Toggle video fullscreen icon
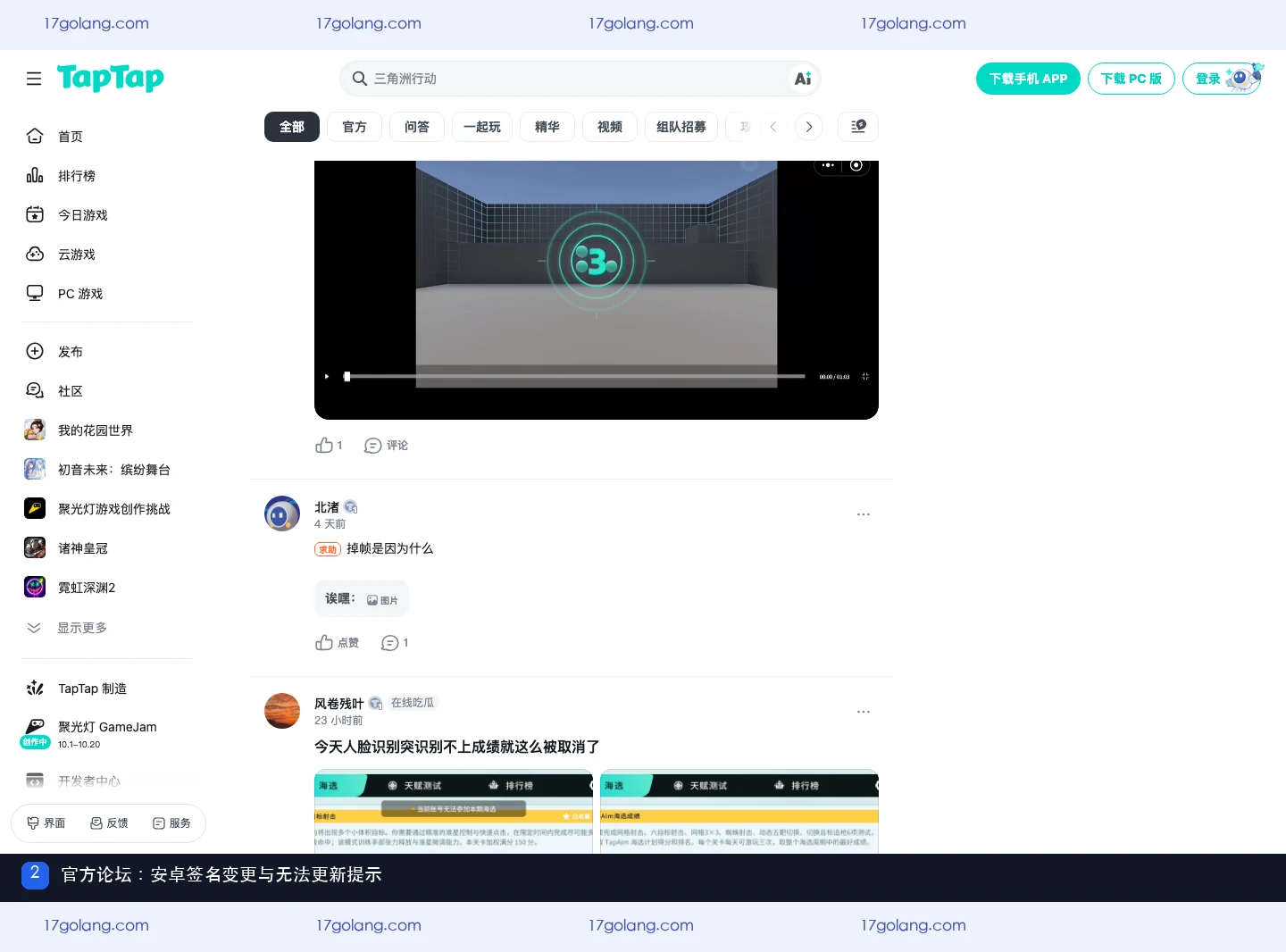Image resolution: width=1286 pixels, height=952 pixels. pos(865,377)
